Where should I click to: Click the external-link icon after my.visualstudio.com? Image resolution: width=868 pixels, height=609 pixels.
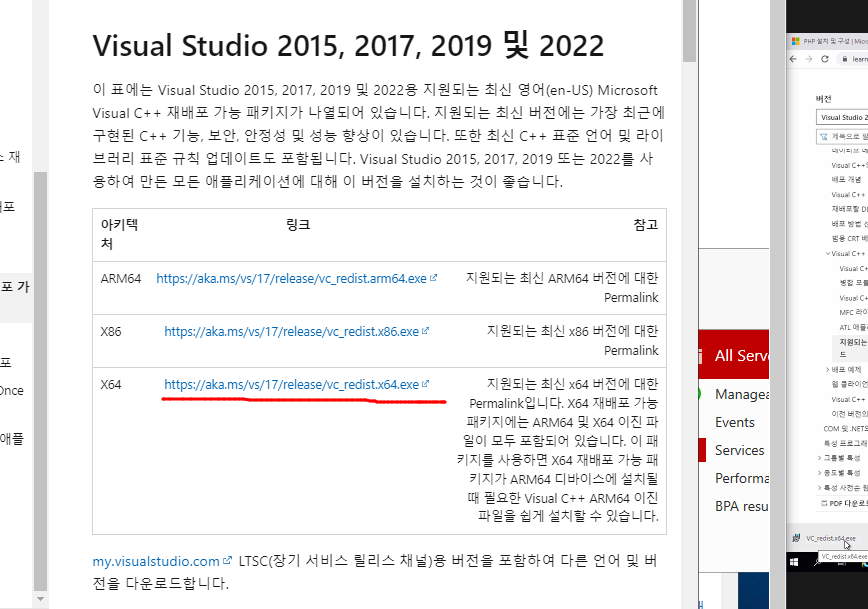[x=227, y=561]
